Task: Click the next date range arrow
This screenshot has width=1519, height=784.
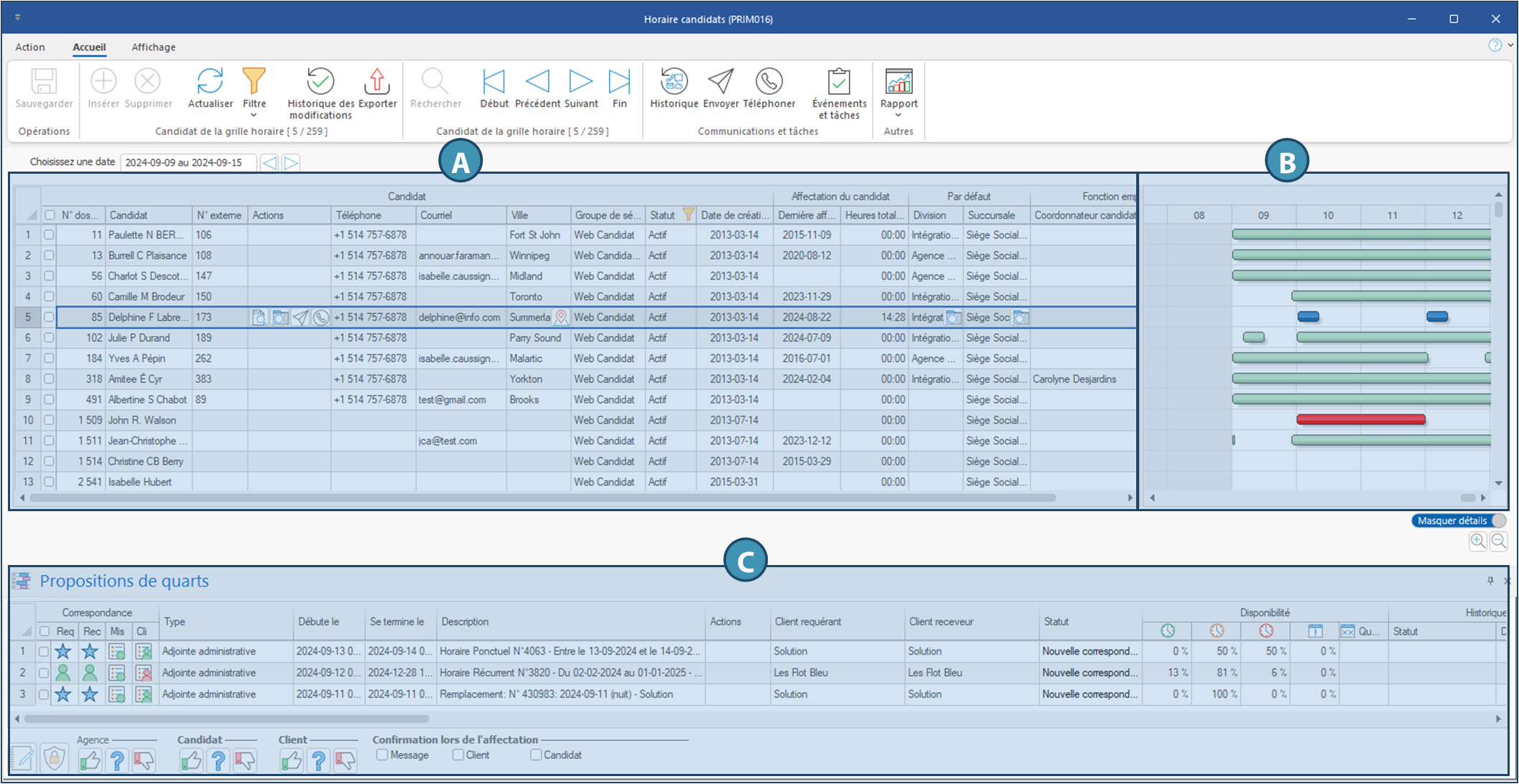Action: (291, 163)
